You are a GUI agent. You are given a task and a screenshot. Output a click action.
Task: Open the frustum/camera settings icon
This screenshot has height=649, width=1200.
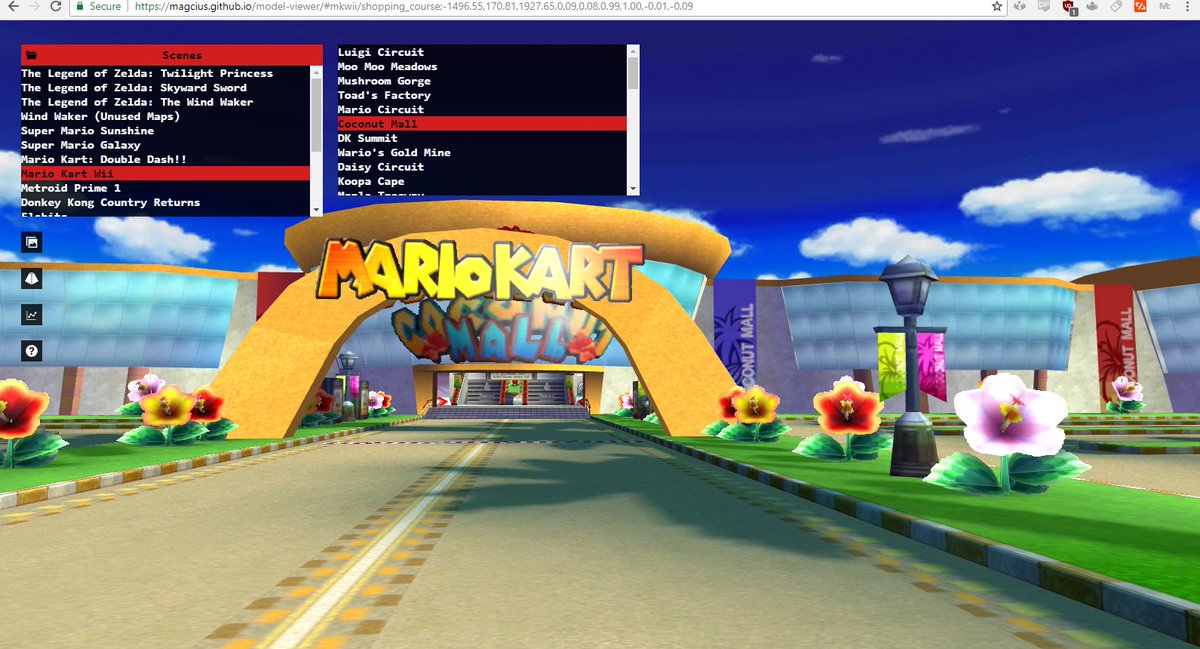tap(32, 278)
